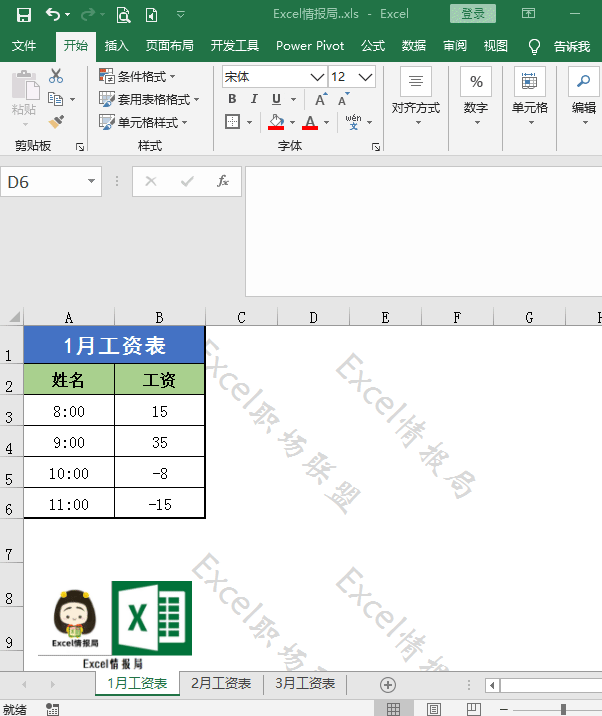Click the formula bar confirm checkmark icon

pyautogui.click(x=187, y=181)
